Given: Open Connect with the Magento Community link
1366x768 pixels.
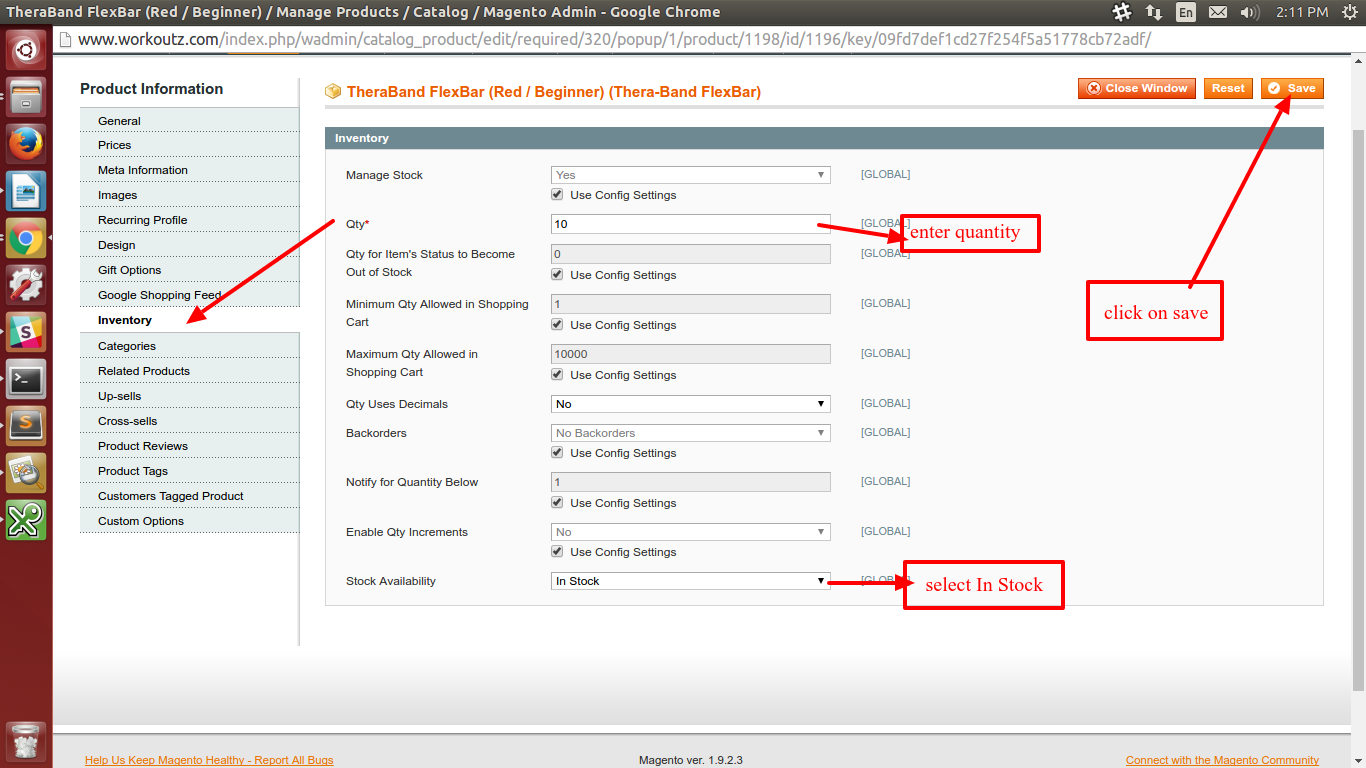Looking at the screenshot, I should (1222, 760).
